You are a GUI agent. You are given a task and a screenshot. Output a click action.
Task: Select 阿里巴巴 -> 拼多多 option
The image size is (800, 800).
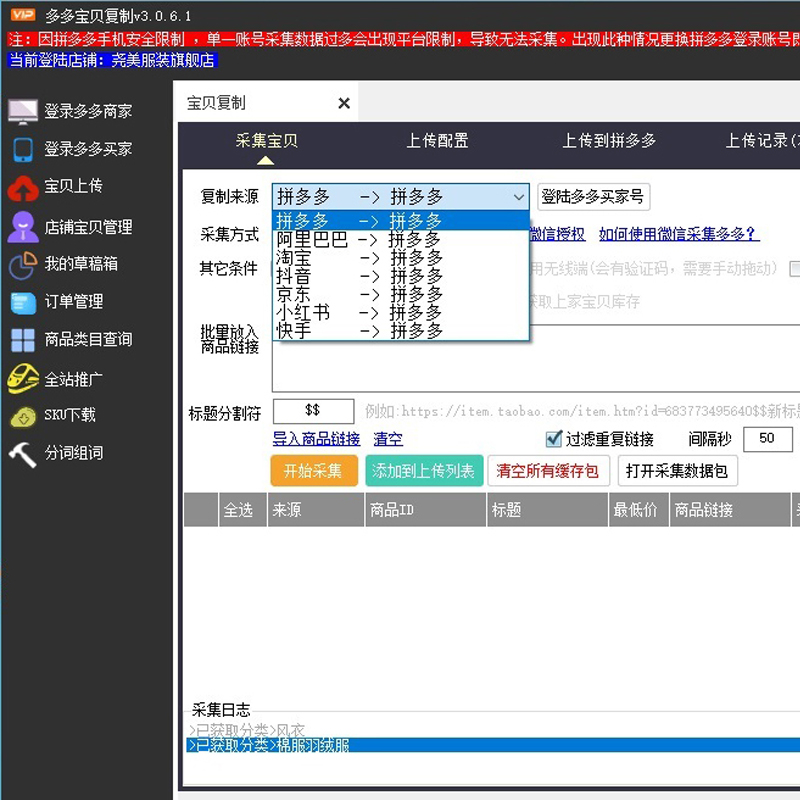point(401,239)
